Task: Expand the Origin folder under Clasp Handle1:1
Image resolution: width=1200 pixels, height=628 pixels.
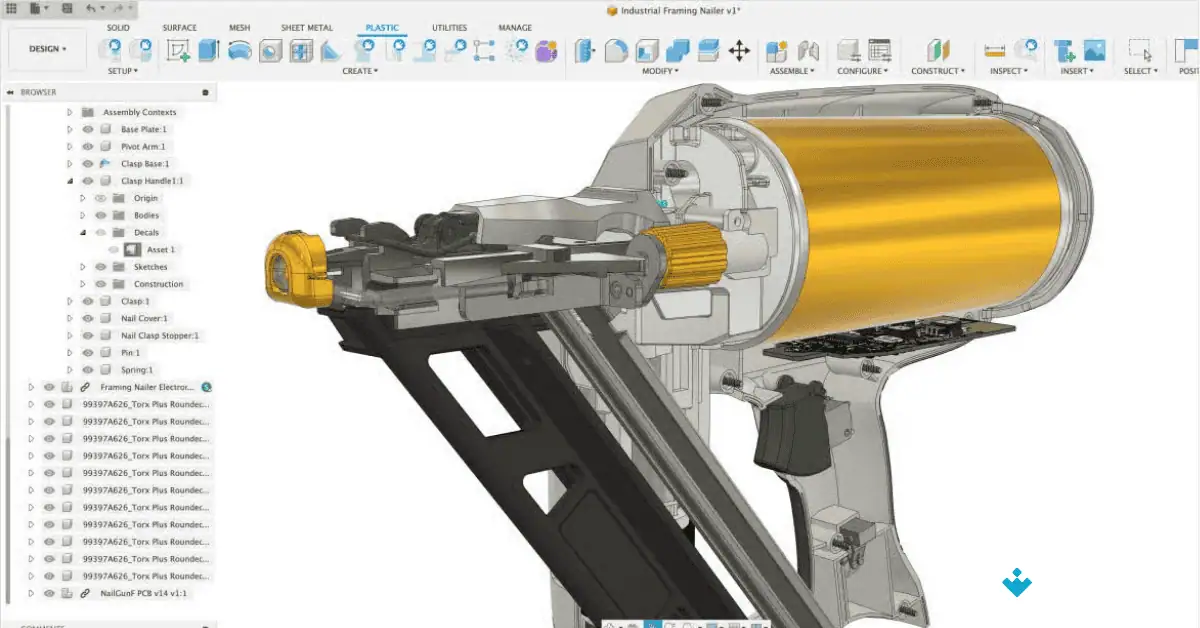Action: point(83,197)
